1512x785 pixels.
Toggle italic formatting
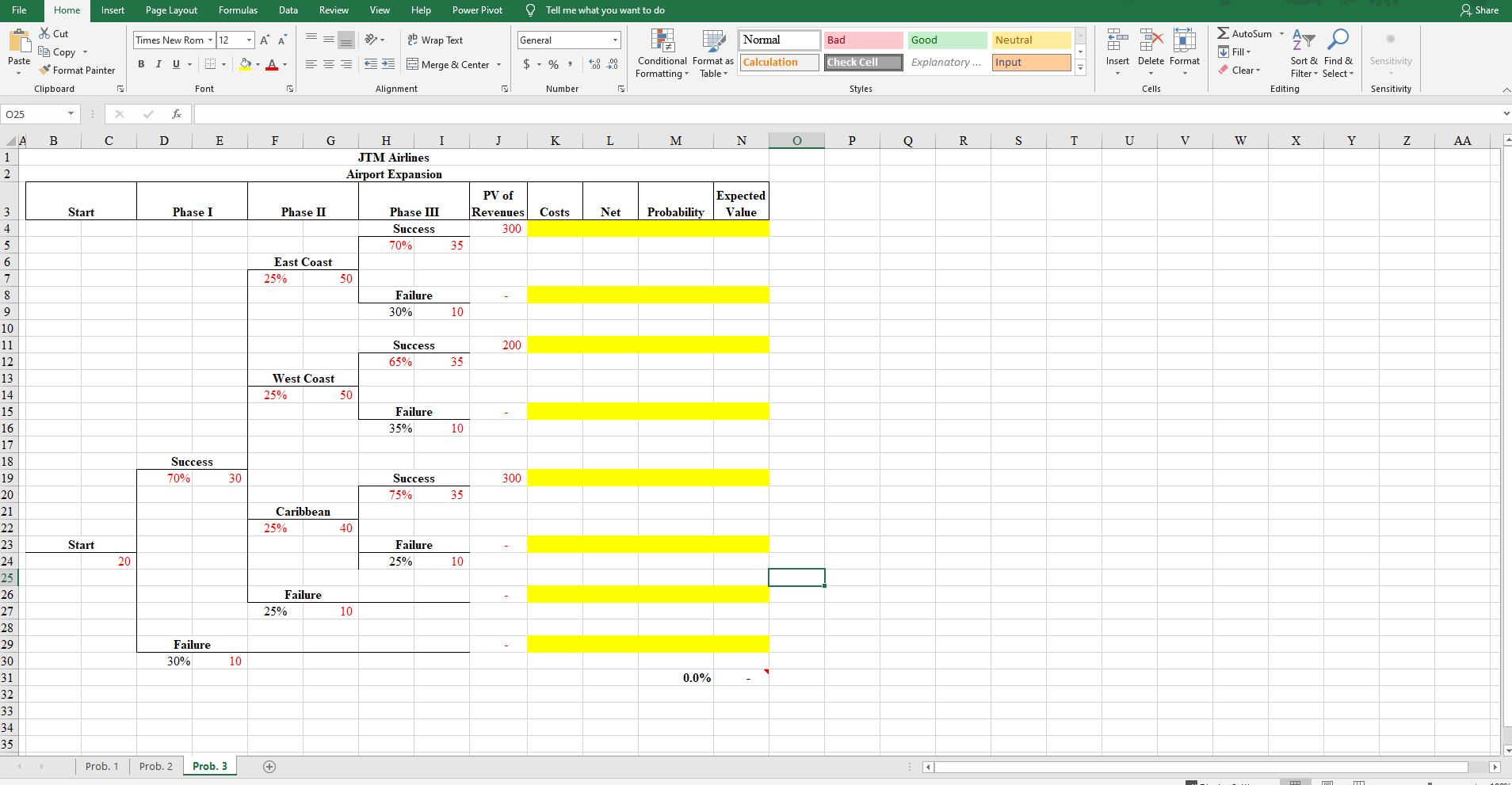pos(158,64)
